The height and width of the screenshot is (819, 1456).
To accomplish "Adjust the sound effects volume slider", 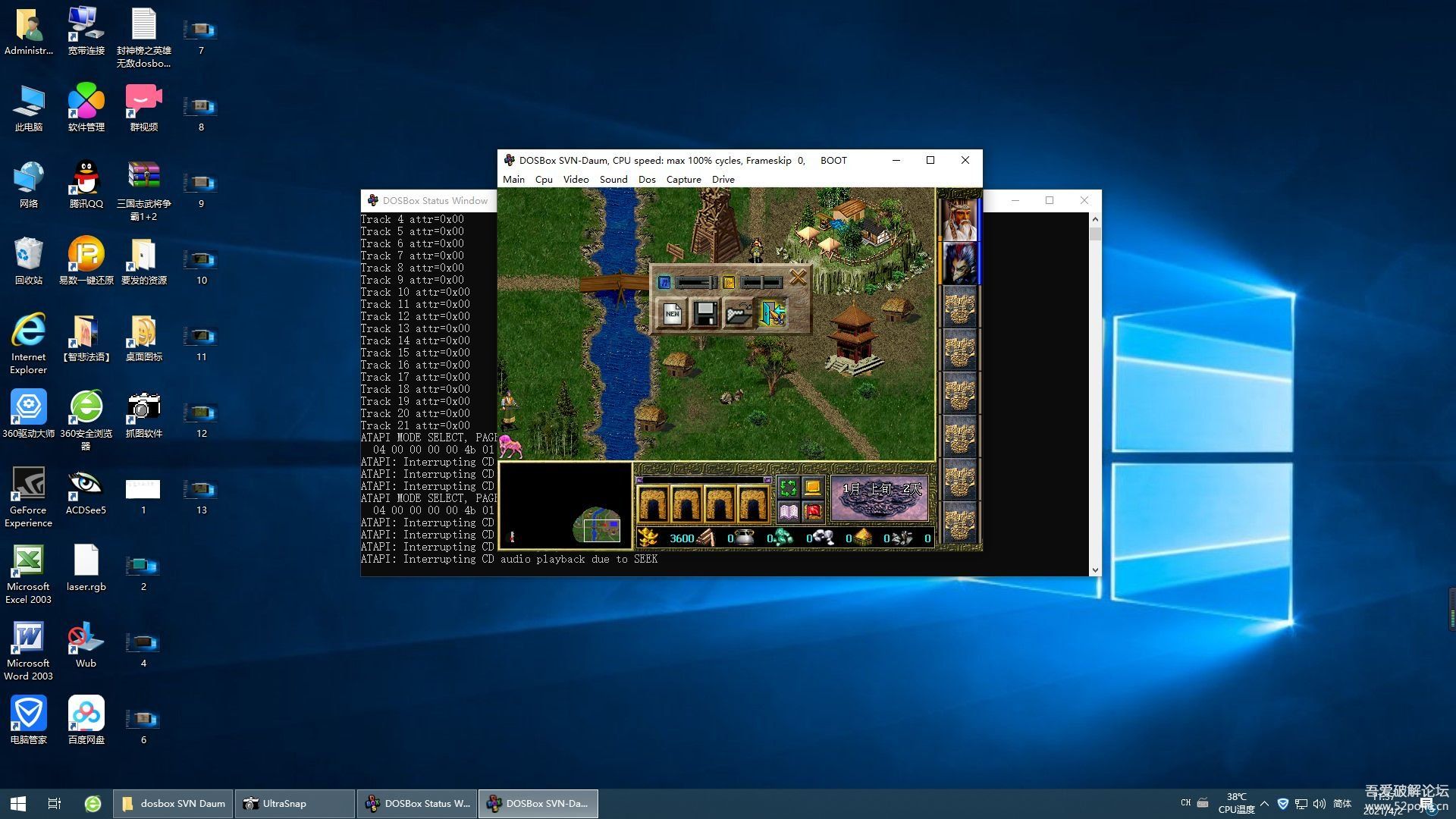I will coord(761,282).
